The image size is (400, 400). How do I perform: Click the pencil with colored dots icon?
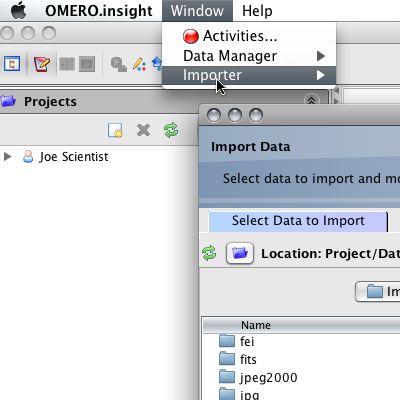(x=139, y=64)
